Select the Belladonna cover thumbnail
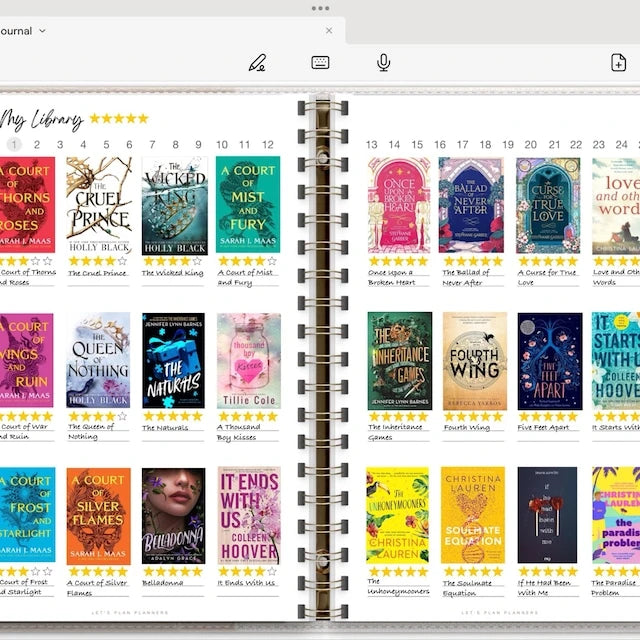 click(x=173, y=516)
